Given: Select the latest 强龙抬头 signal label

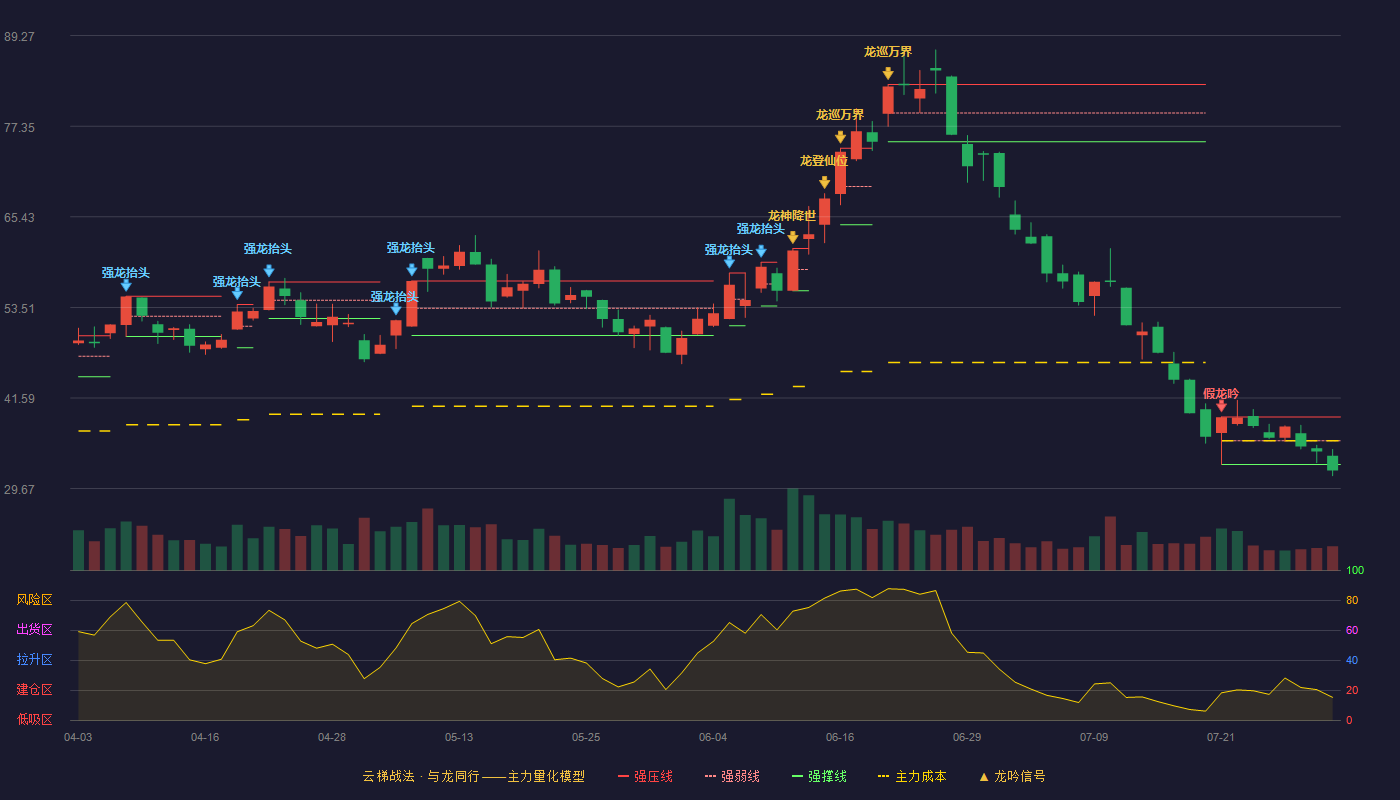Looking at the screenshot, I should coord(761,228).
